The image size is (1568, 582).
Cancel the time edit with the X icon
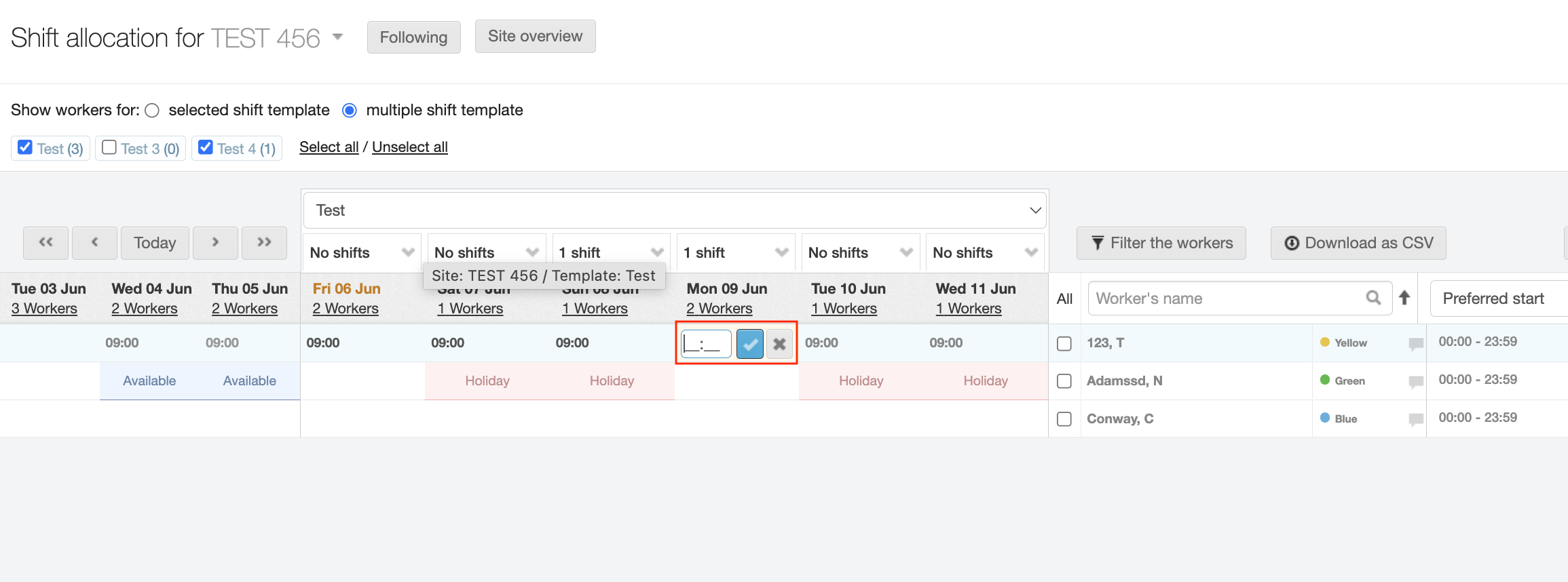779,344
